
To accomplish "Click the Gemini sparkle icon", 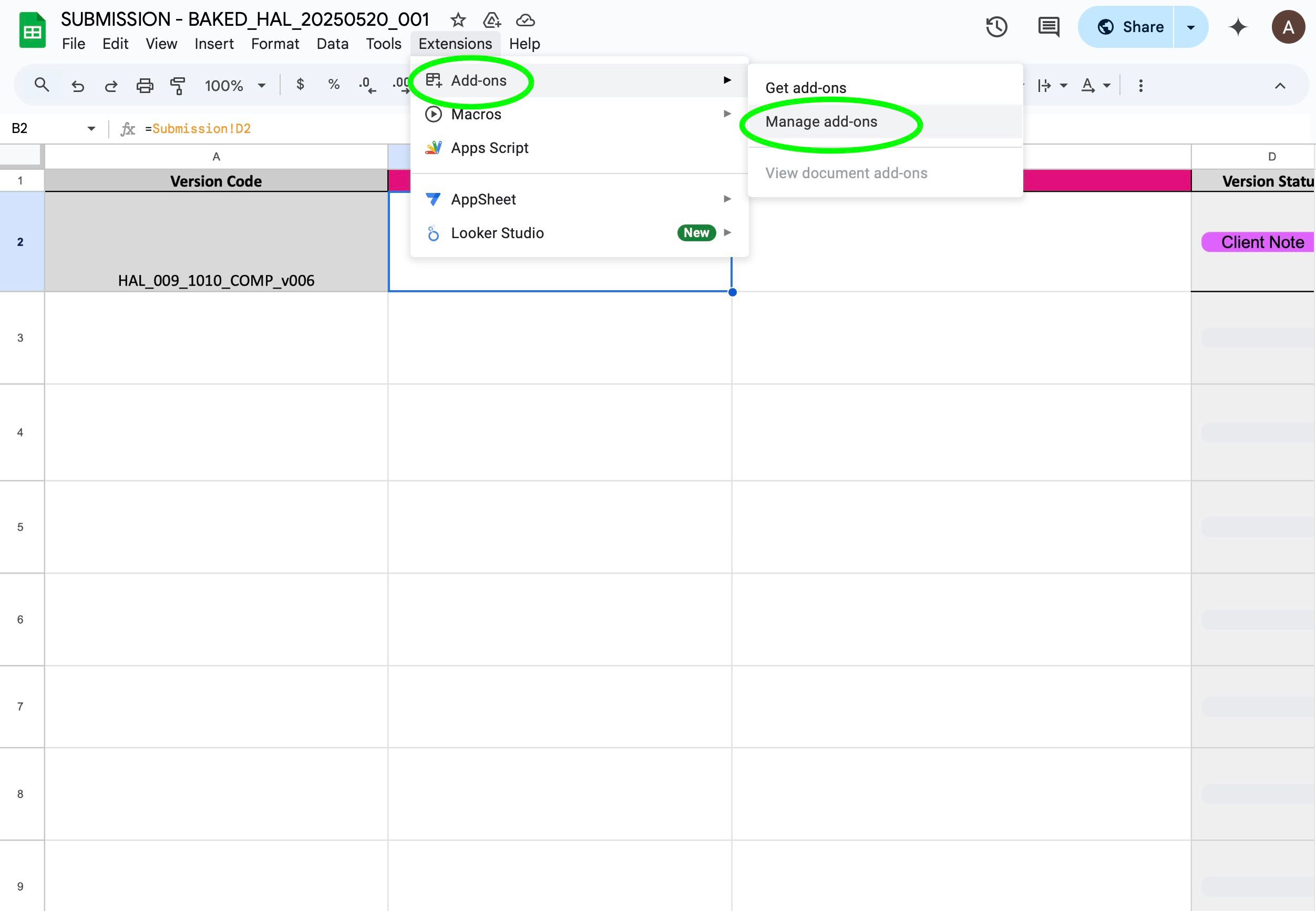I will [1238, 27].
